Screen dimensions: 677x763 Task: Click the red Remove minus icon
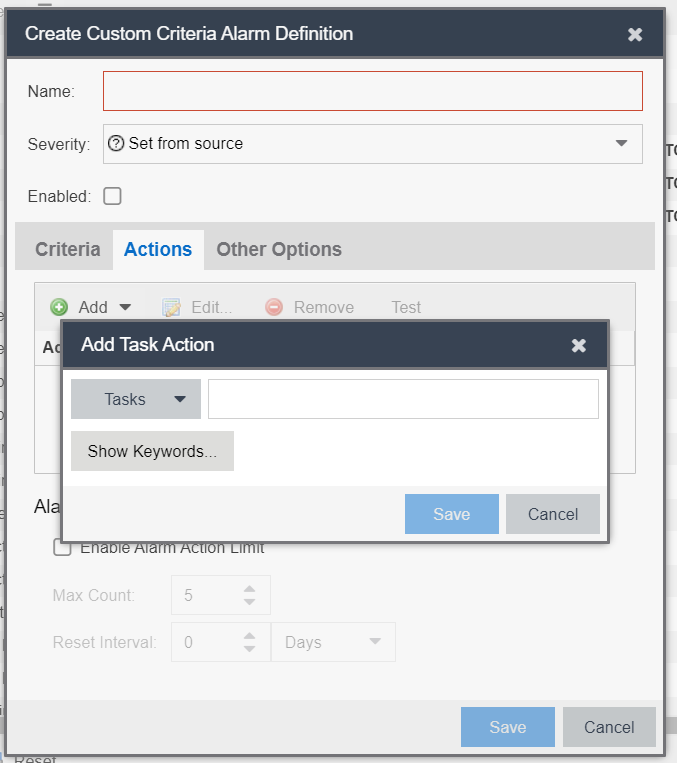point(274,307)
